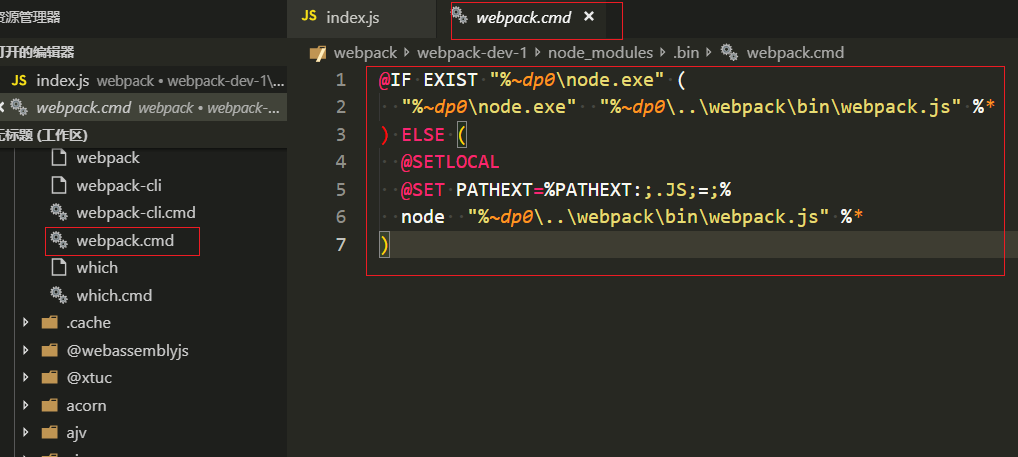Click the JS icon on the index.js tab
1018x457 pixels.
pyautogui.click(x=309, y=17)
